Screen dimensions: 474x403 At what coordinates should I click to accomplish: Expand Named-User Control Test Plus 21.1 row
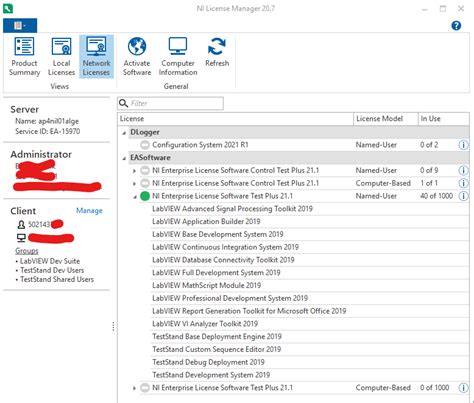pyautogui.click(x=134, y=171)
